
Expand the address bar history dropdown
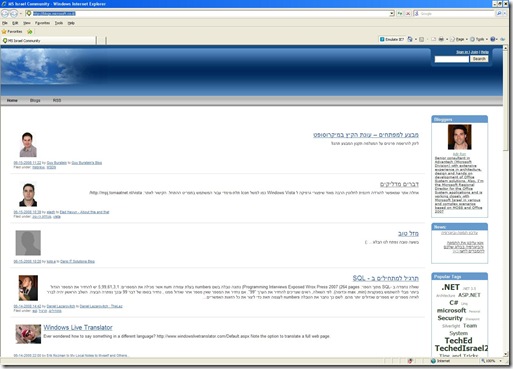tap(392, 14)
